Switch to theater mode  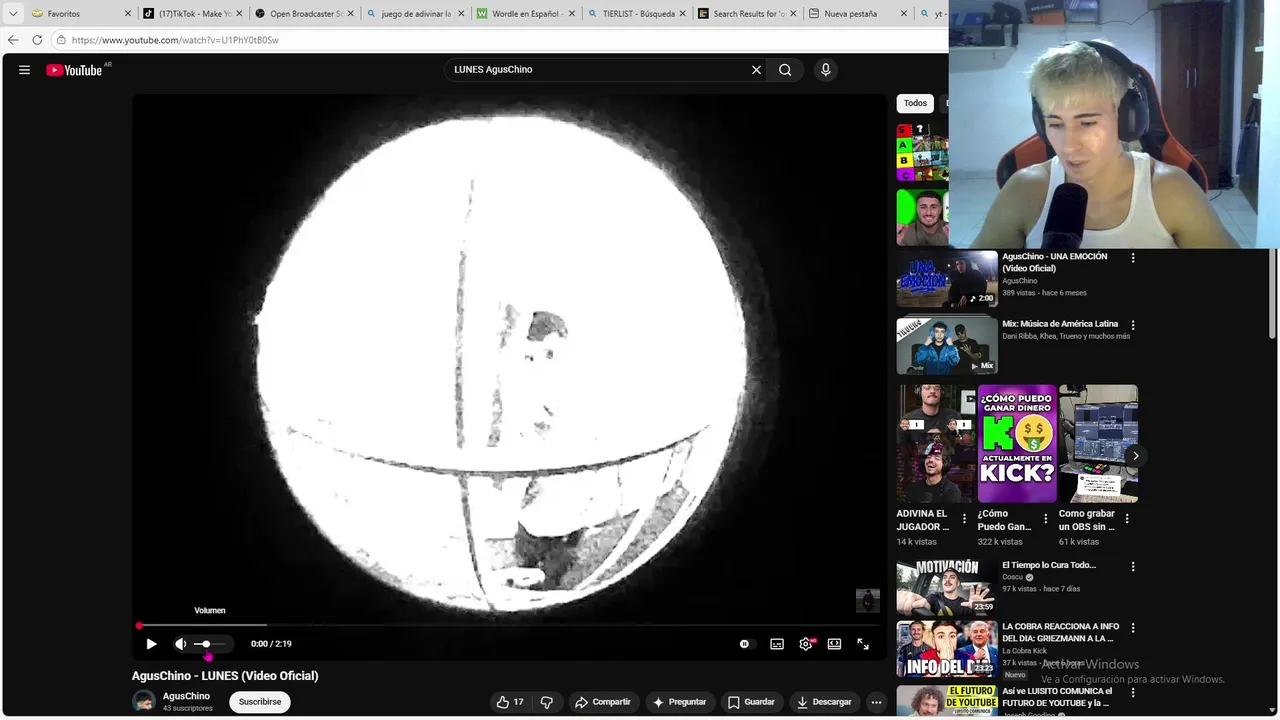[x=834, y=644]
